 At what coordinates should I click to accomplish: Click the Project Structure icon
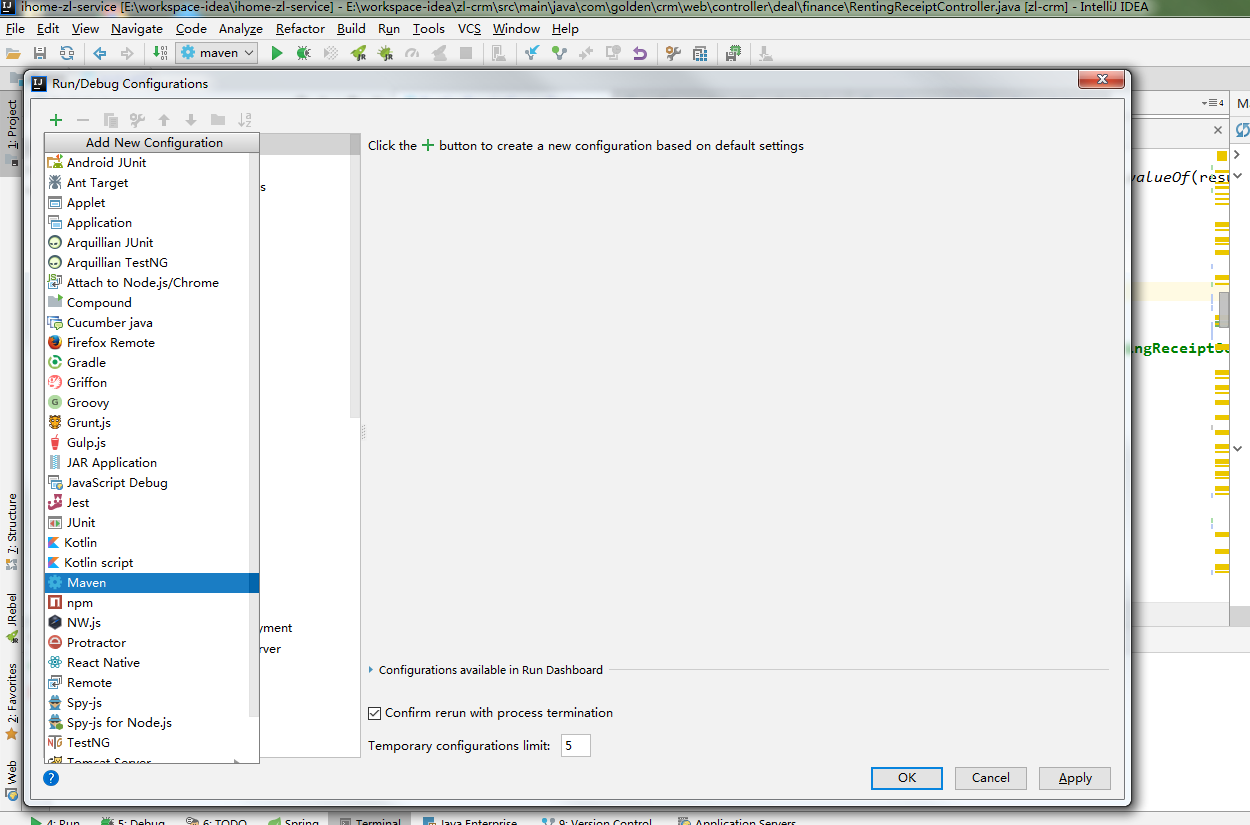[x=700, y=53]
